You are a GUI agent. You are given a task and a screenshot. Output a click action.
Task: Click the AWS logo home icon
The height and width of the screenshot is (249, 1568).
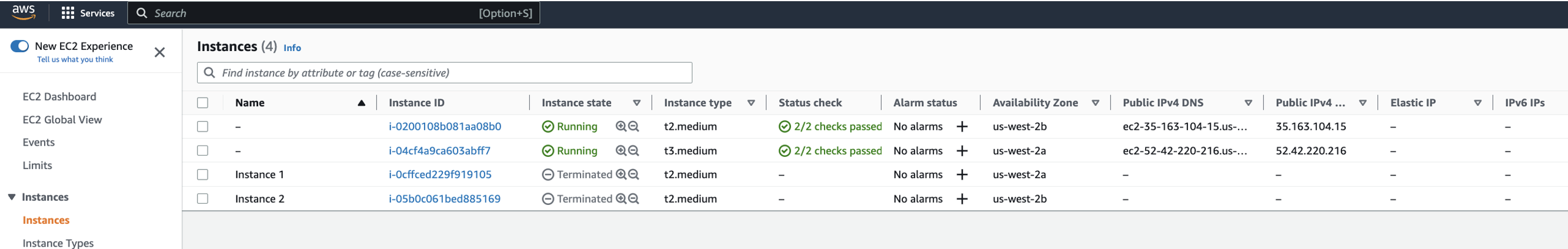coord(24,12)
